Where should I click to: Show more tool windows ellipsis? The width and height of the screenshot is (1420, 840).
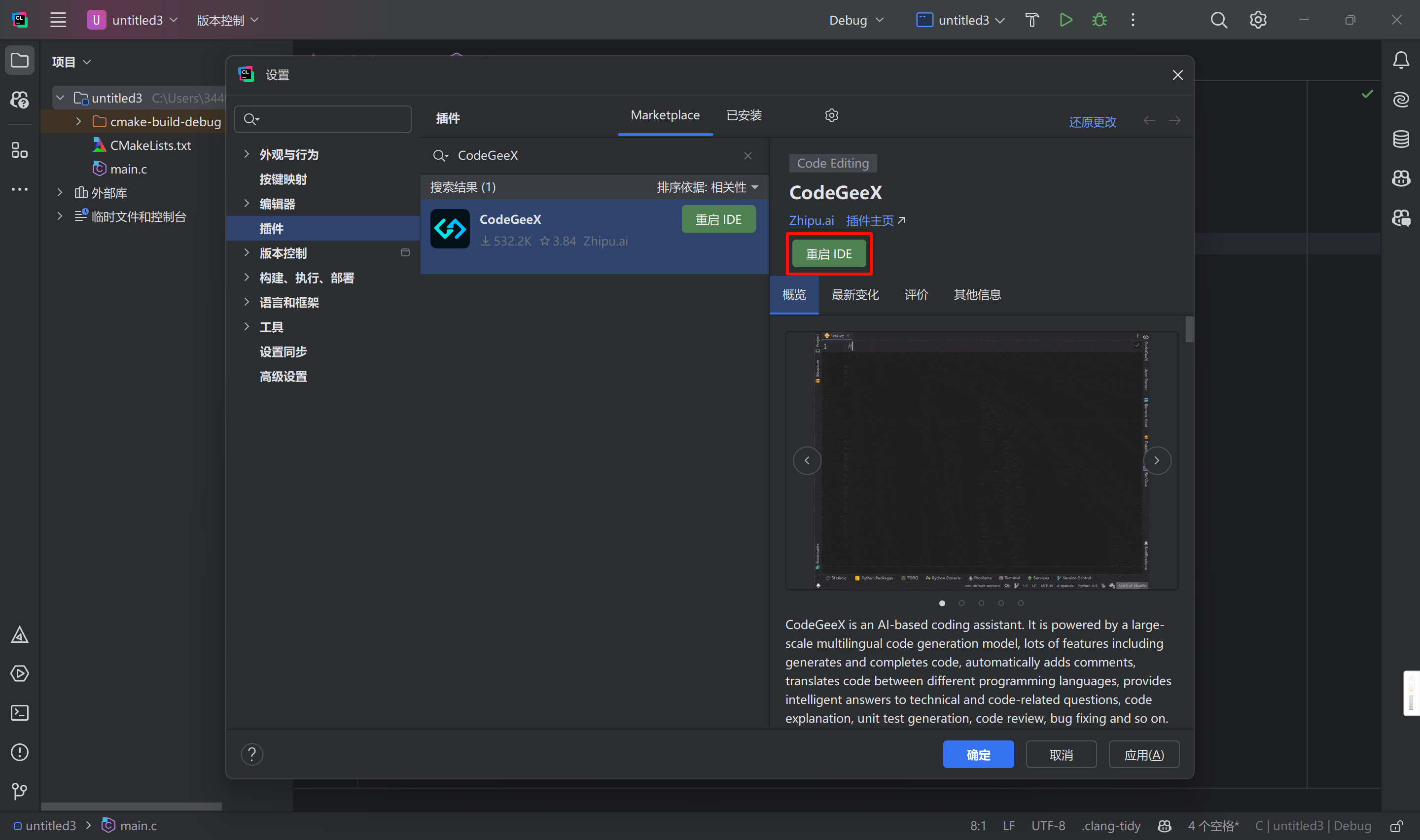(x=20, y=189)
